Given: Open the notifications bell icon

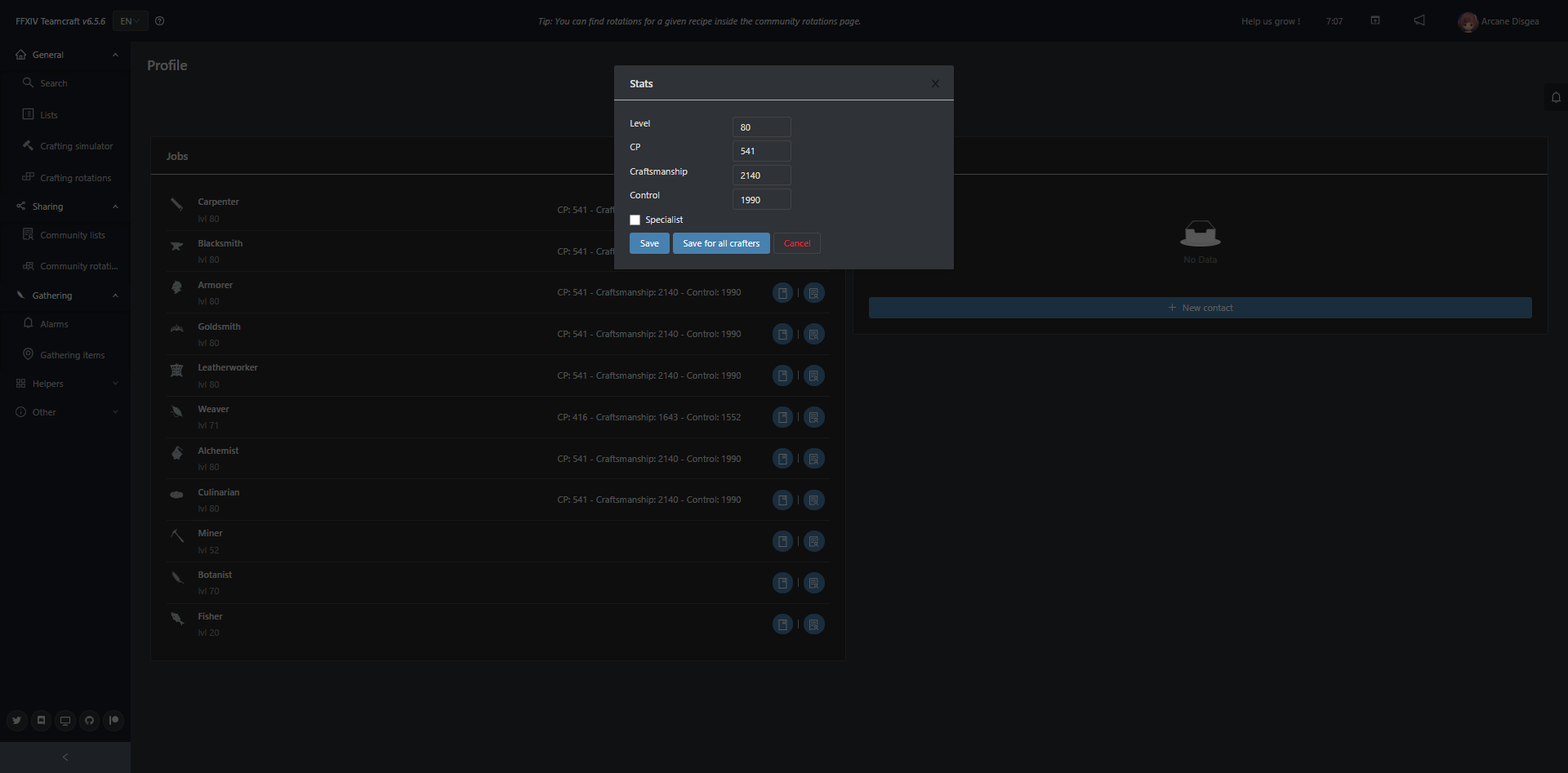Looking at the screenshot, I should tap(1556, 97).
